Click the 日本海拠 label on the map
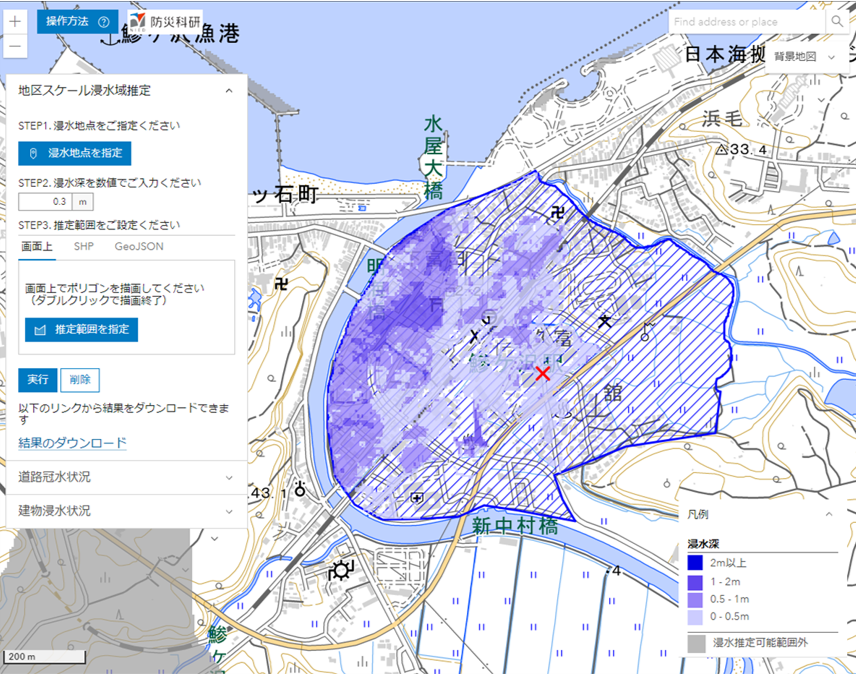The image size is (856, 674). pos(725,54)
